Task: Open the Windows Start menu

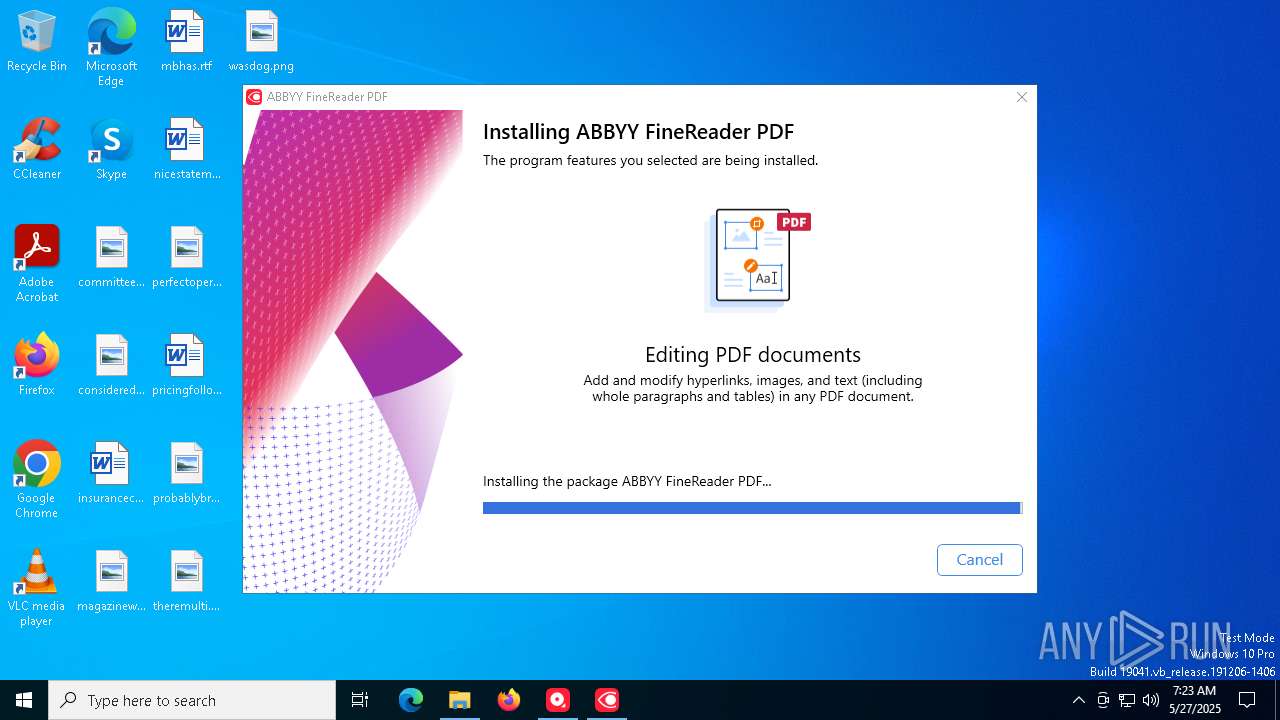Action: click(x=24, y=700)
